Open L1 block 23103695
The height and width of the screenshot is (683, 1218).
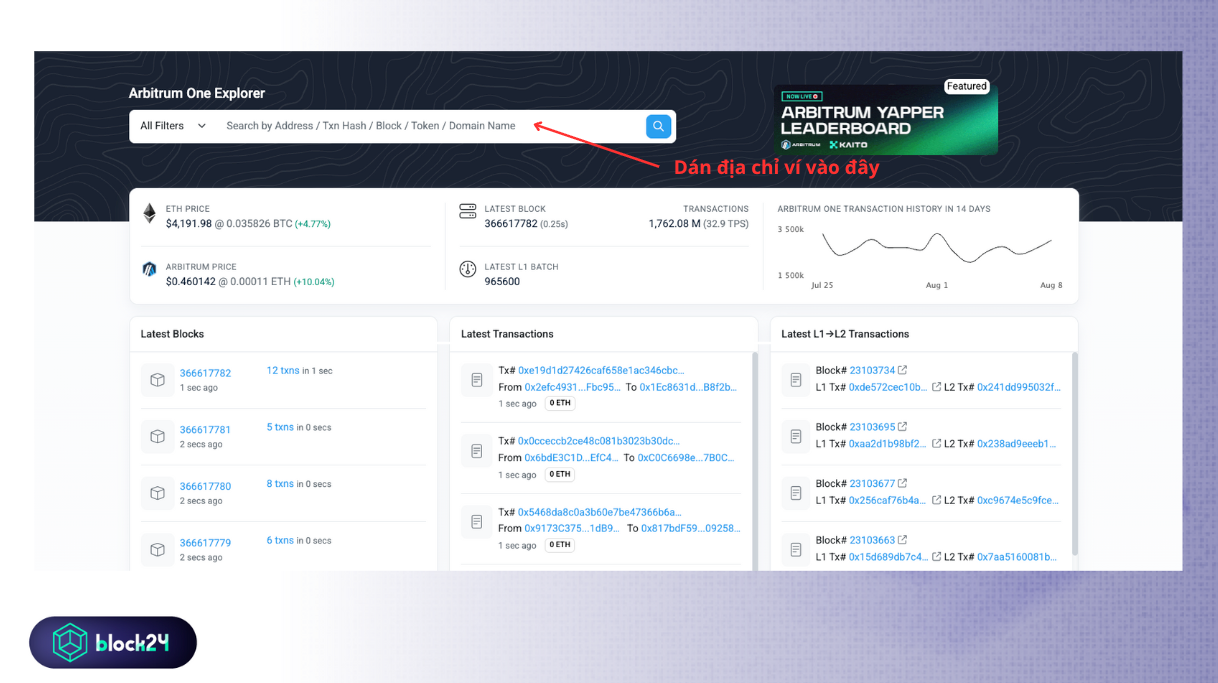(x=872, y=427)
